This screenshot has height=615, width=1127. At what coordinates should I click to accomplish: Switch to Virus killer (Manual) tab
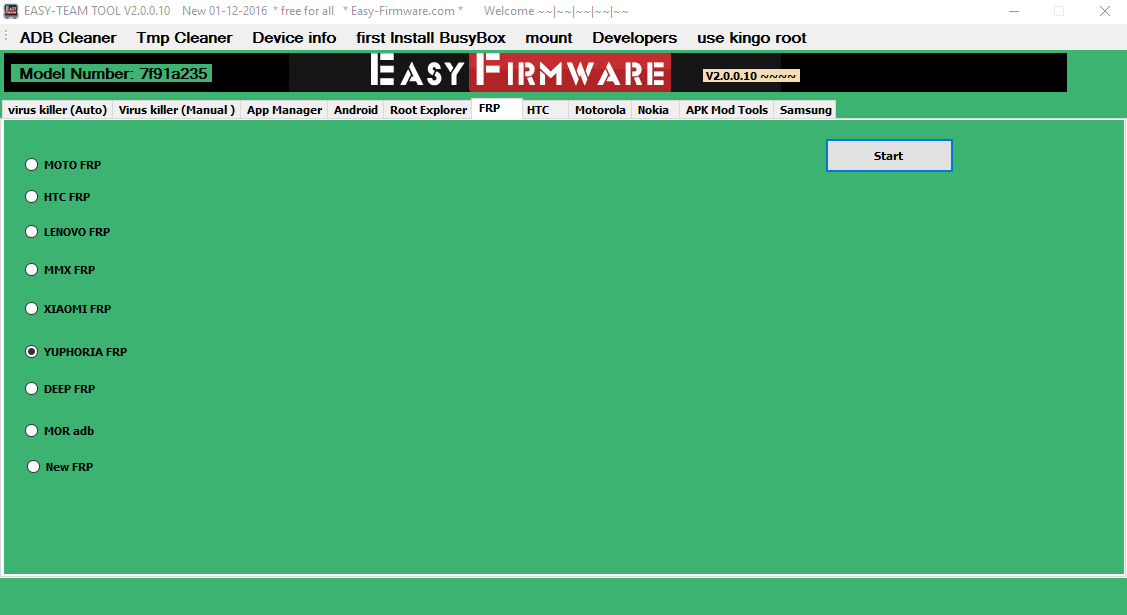click(177, 109)
